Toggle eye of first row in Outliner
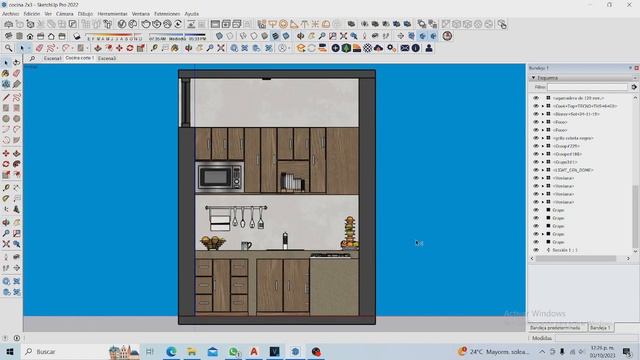Viewport: 640px width, 360px height. coord(536,98)
